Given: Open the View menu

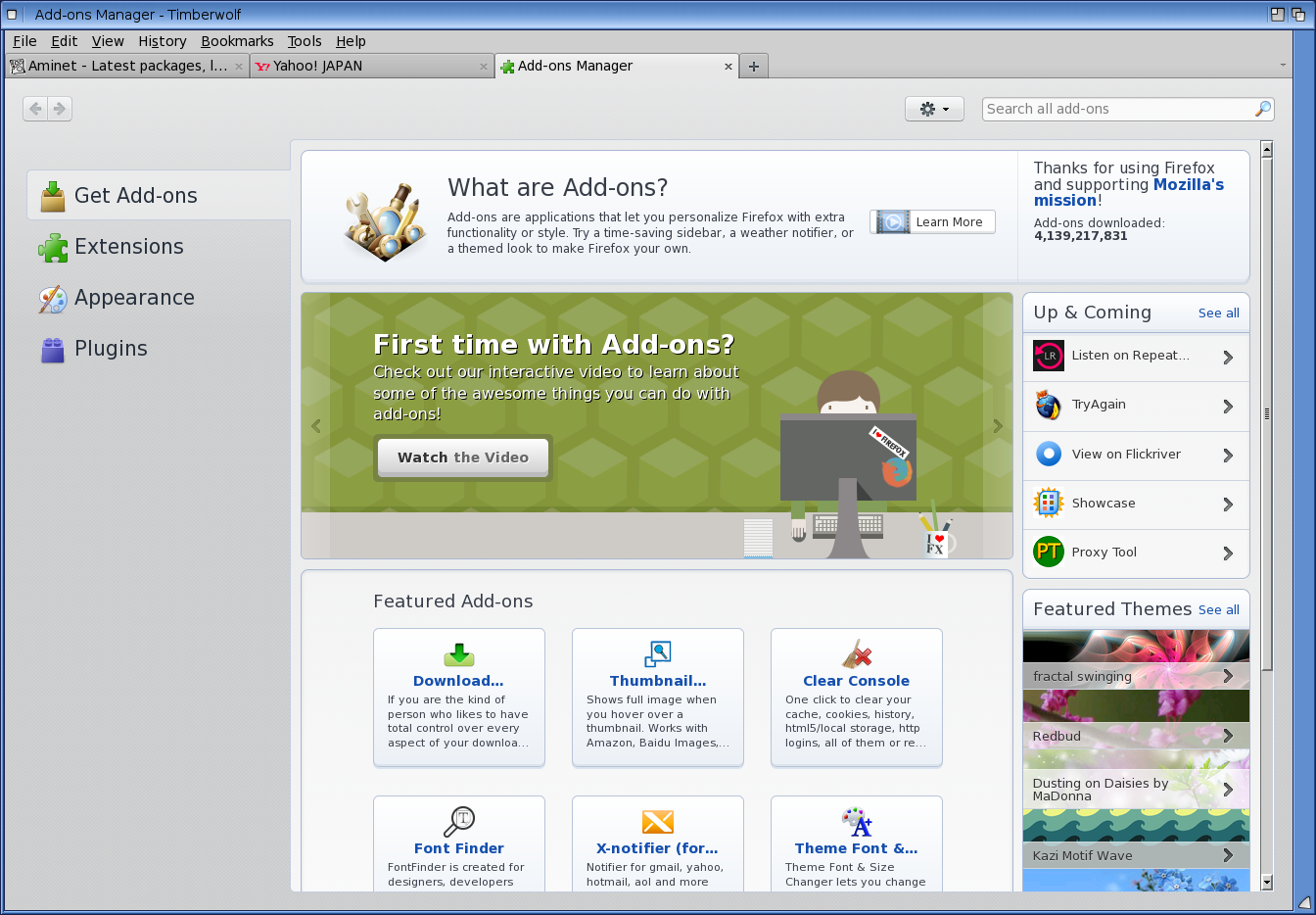Looking at the screenshot, I should pyautogui.click(x=108, y=41).
